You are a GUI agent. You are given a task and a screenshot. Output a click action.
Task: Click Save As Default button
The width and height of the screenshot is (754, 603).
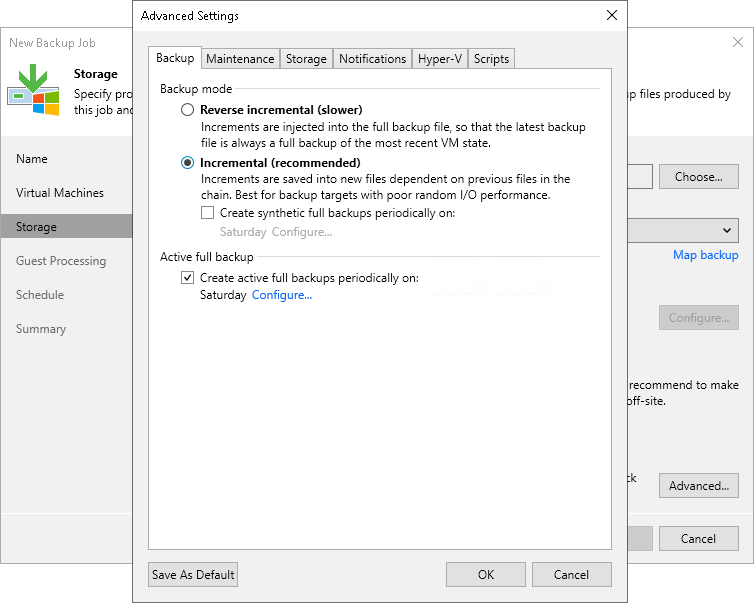(x=193, y=575)
